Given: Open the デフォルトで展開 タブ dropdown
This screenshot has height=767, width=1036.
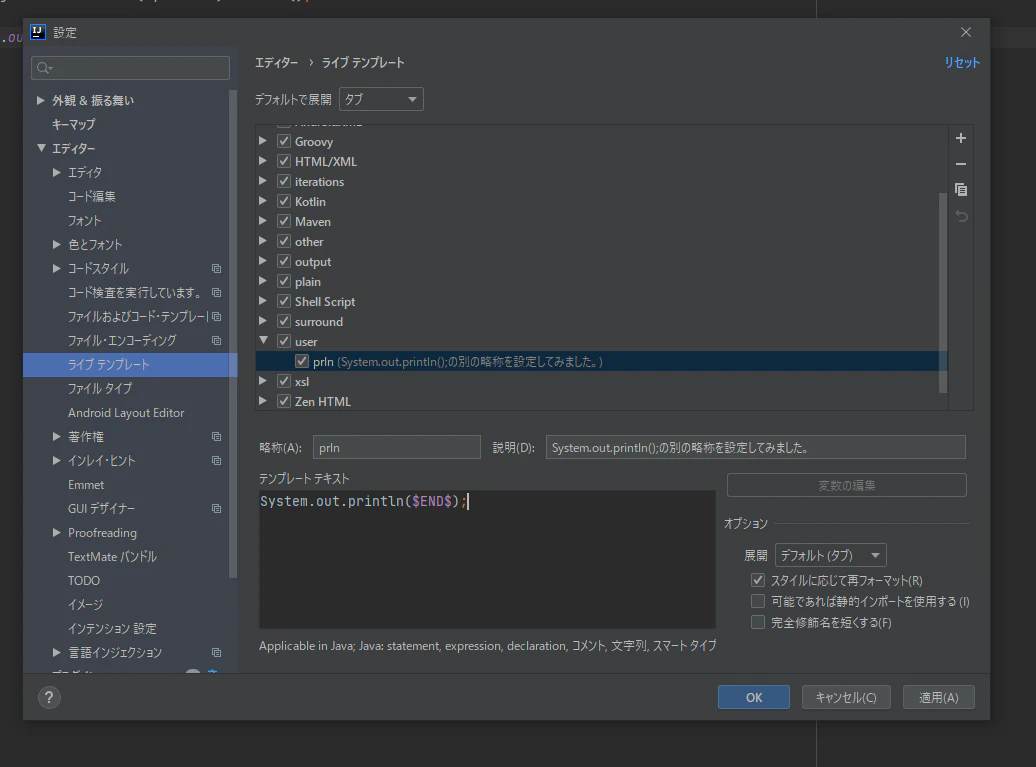Looking at the screenshot, I should tap(381, 99).
